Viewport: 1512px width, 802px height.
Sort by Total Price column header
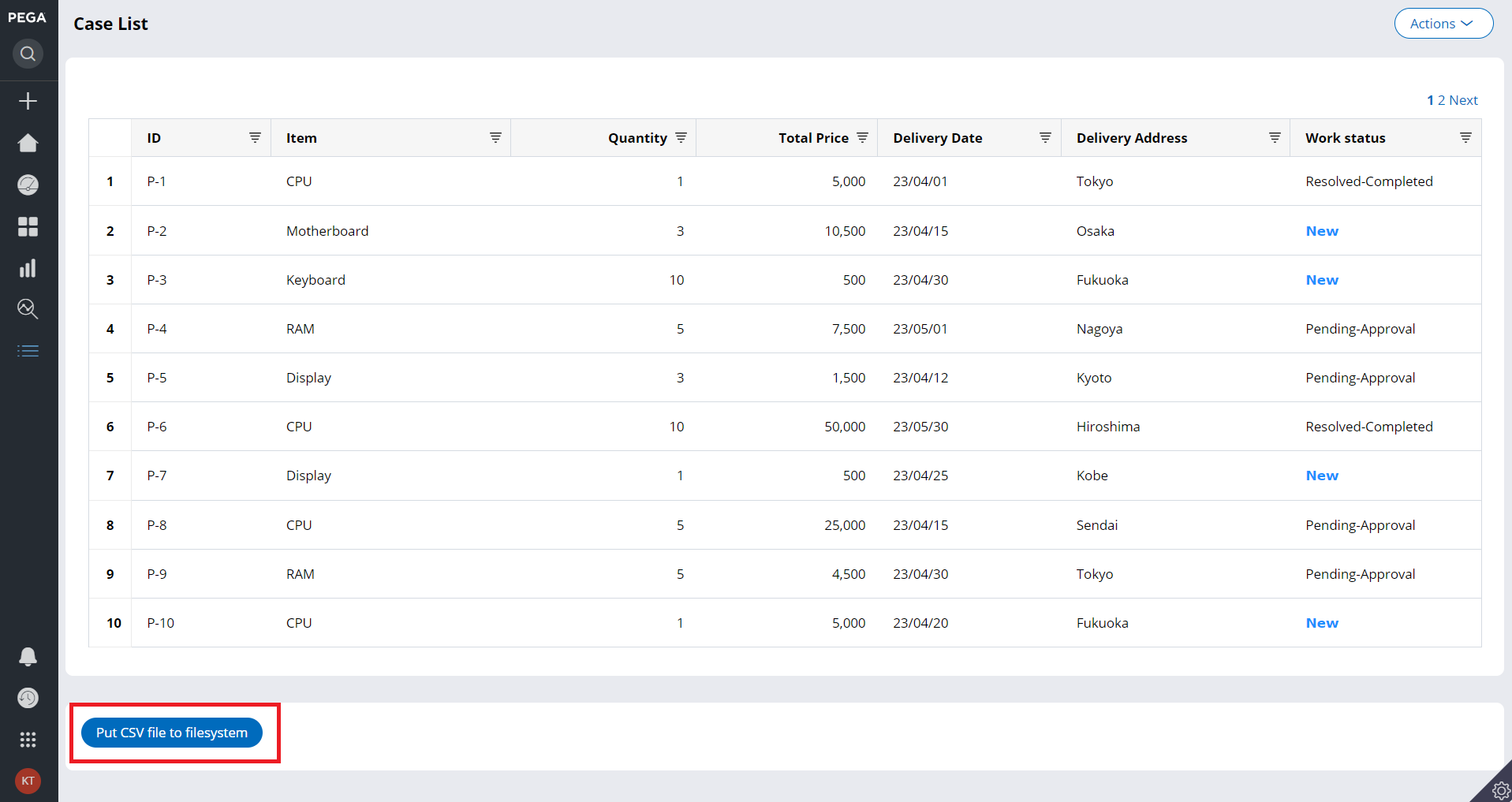tap(813, 138)
